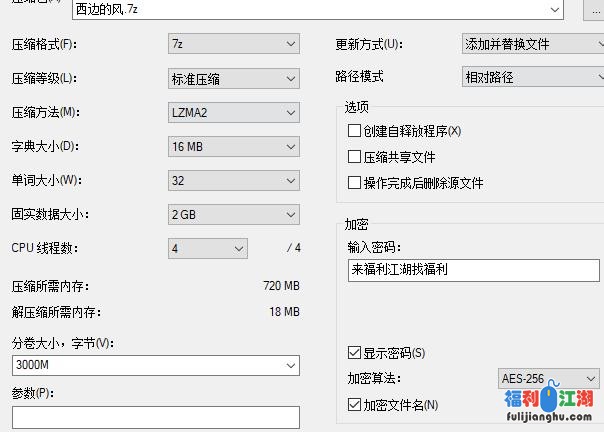
Task: Open the 压缩格式 7z dropdown
Action: [x=234, y=44]
